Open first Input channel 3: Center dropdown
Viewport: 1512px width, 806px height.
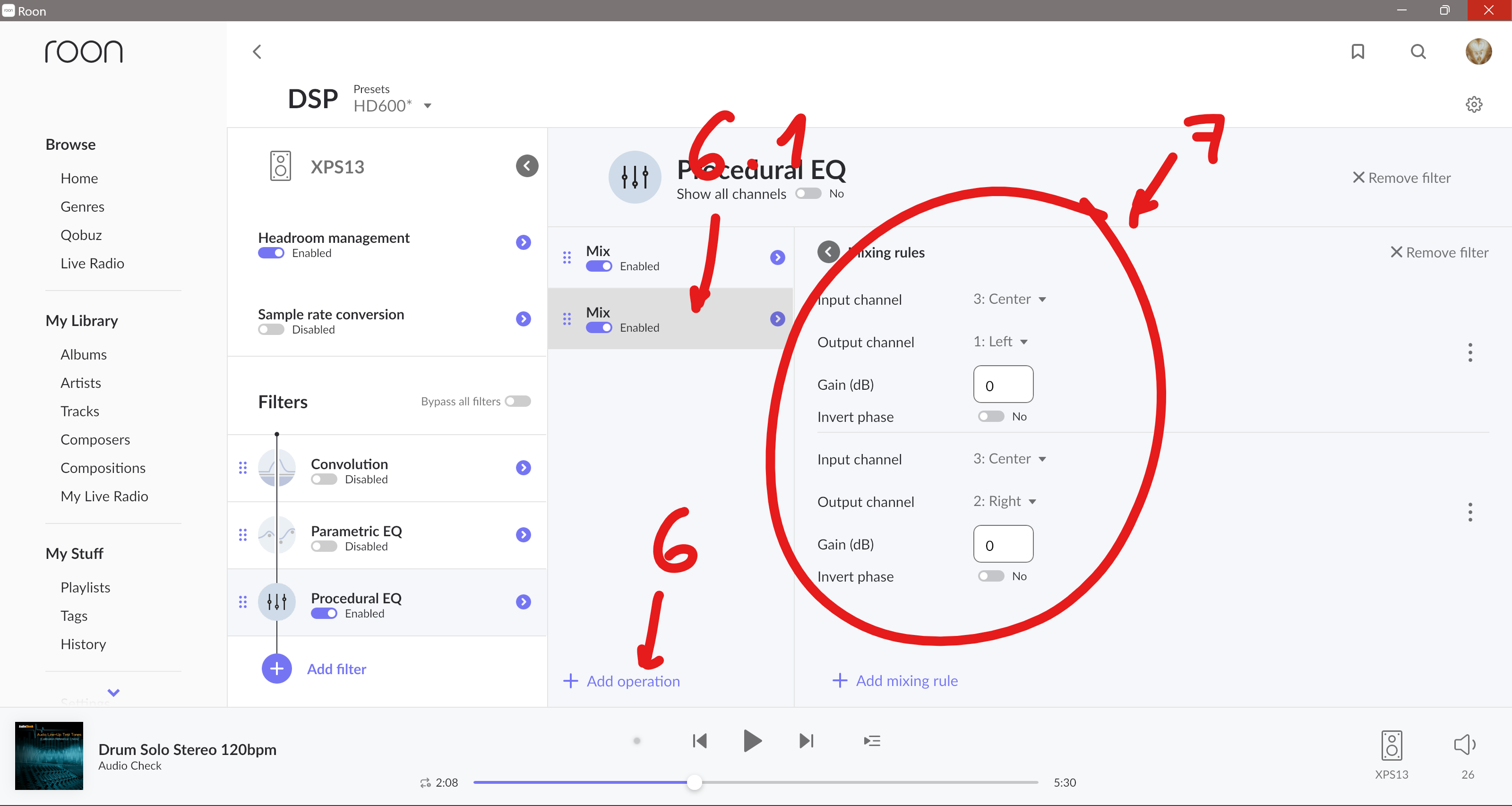click(x=1009, y=299)
